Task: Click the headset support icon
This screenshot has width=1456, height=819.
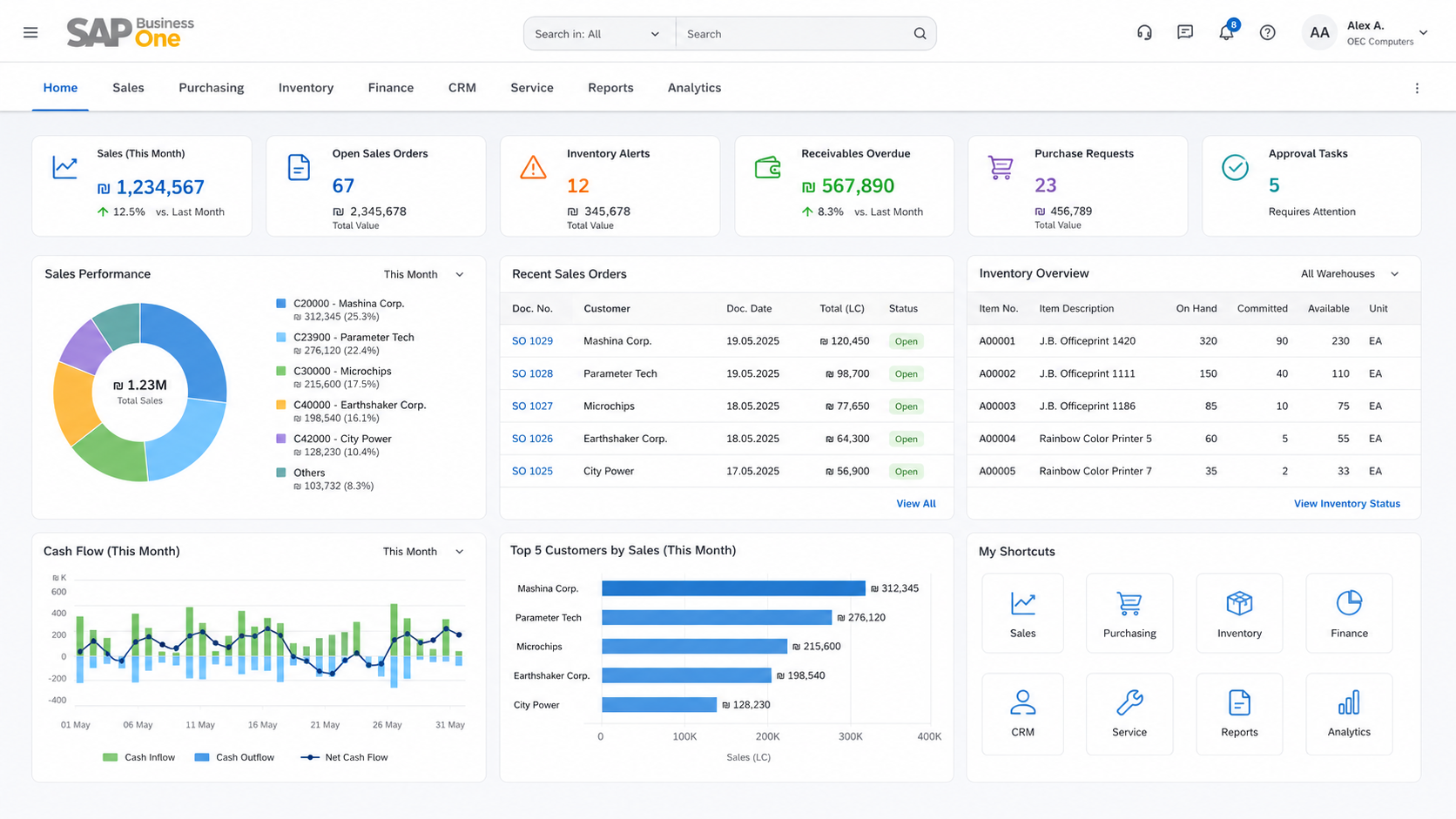Action: click(1144, 33)
